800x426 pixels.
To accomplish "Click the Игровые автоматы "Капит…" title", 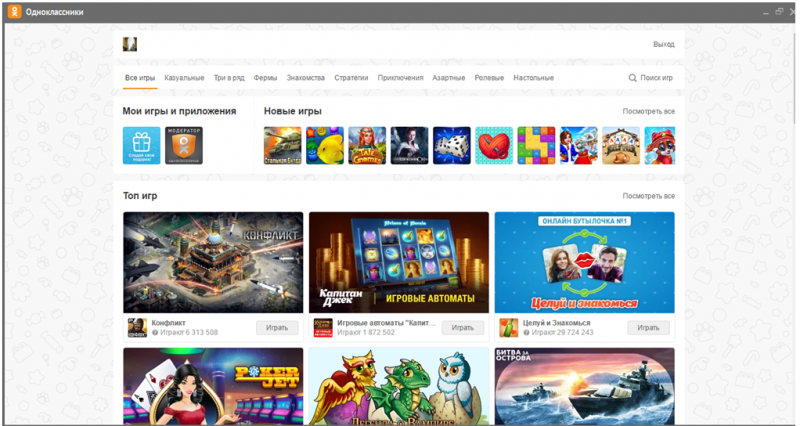I will (x=386, y=323).
